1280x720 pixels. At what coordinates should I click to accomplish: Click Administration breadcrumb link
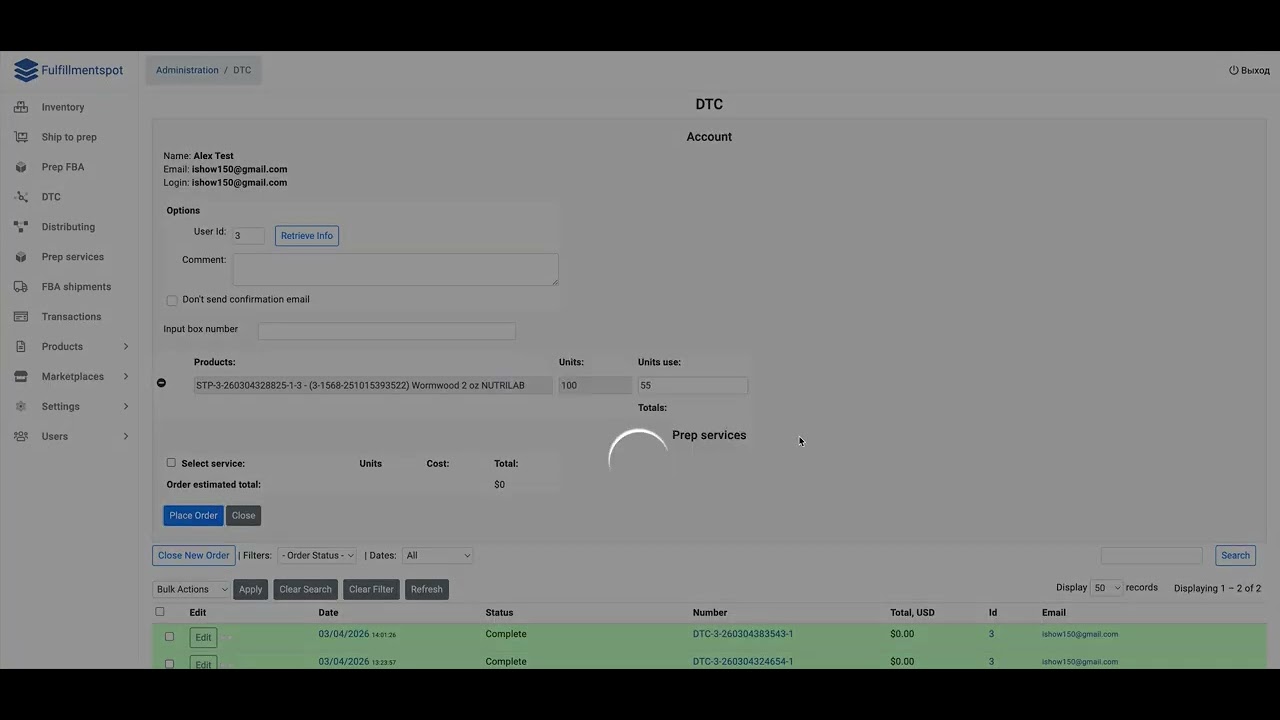point(187,70)
